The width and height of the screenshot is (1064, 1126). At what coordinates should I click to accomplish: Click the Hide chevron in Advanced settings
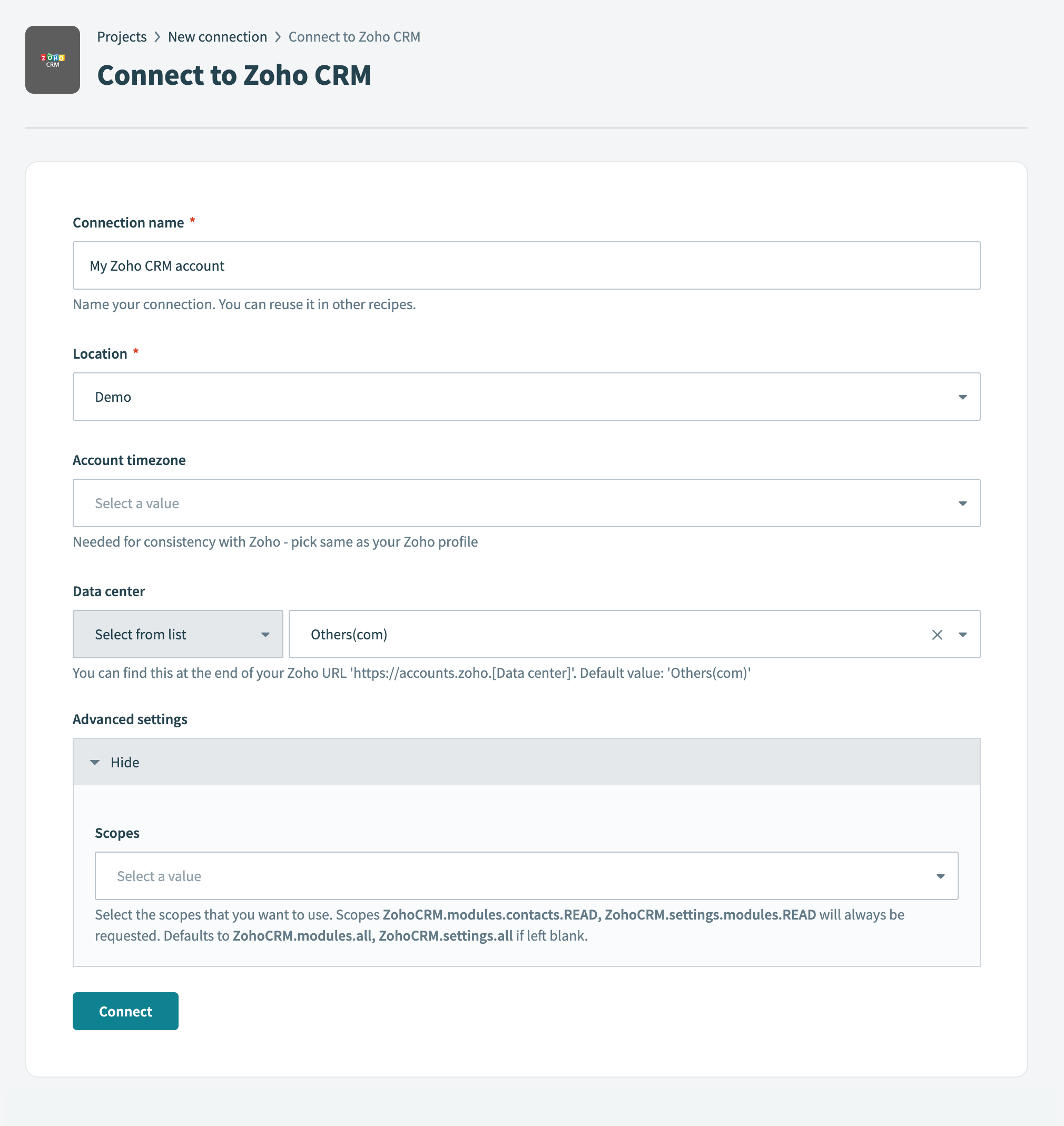pyautogui.click(x=95, y=762)
